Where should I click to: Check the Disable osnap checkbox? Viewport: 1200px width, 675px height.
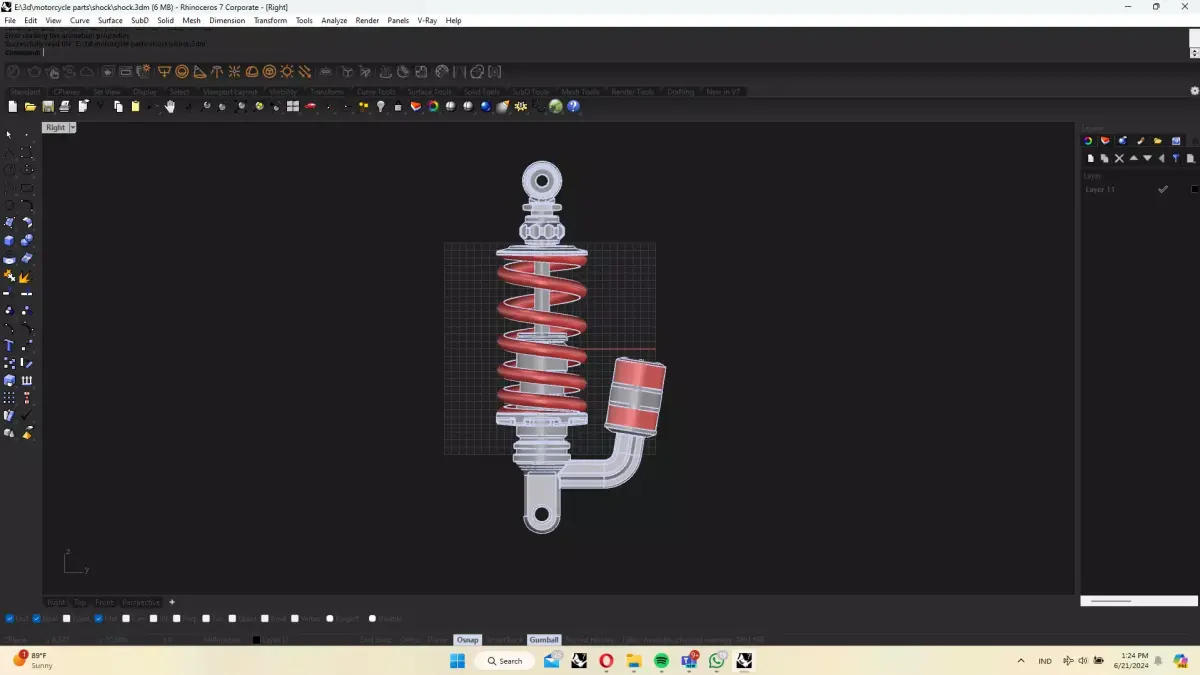[371, 618]
